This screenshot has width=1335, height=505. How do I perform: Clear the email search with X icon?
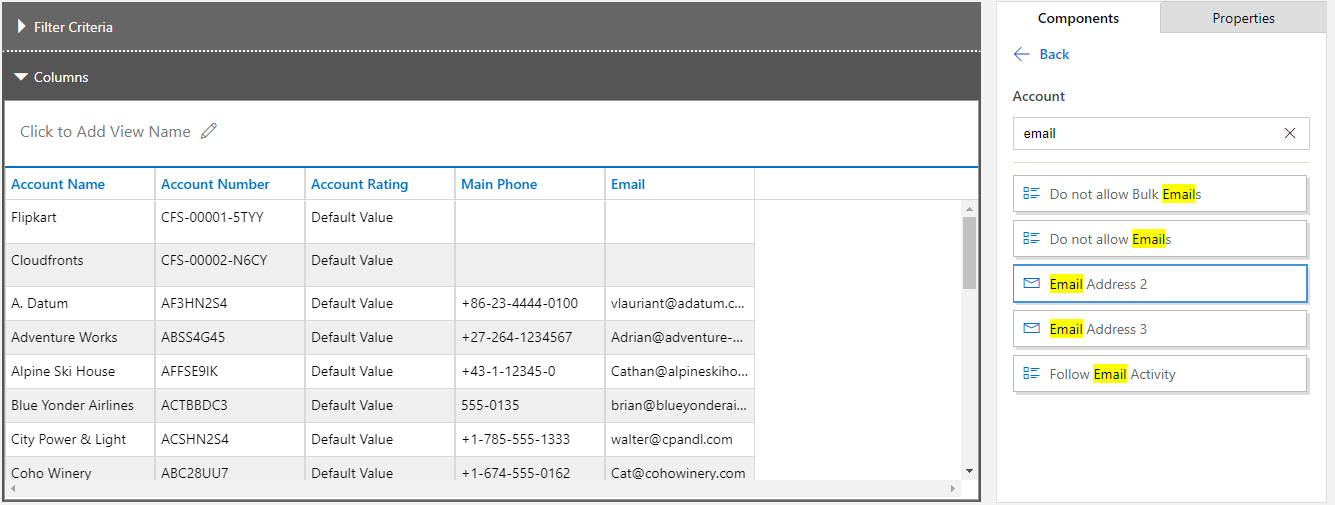coord(1290,133)
